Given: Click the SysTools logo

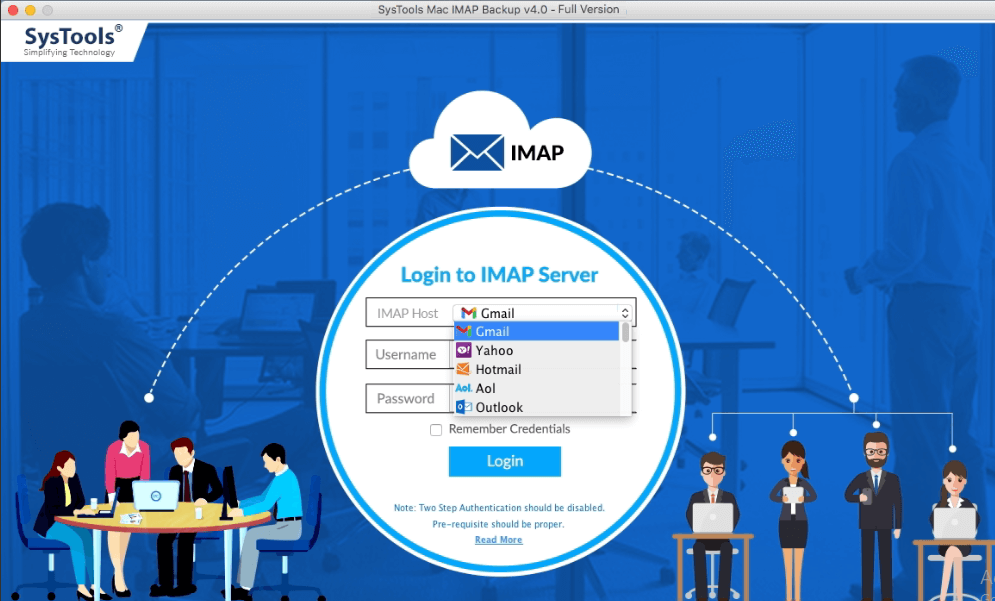Looking at the screenshot, I should 71,41.
